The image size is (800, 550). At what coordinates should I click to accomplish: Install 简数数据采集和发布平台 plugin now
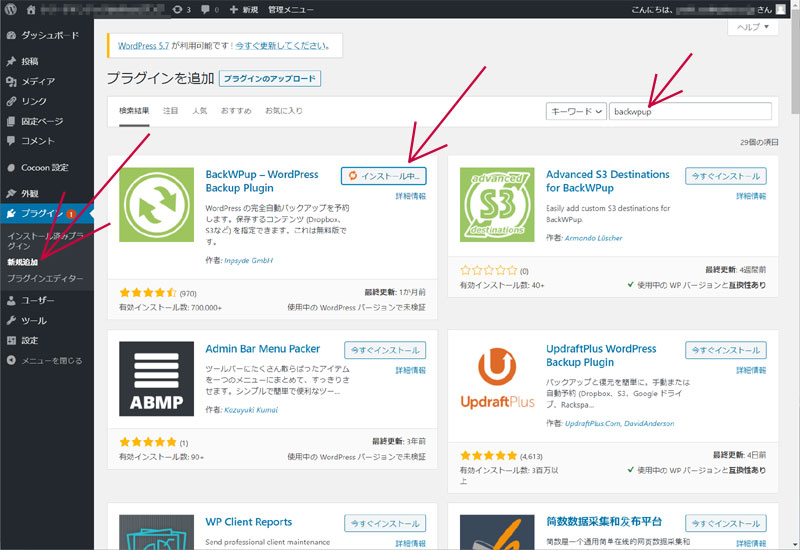[x=726, y=523]
